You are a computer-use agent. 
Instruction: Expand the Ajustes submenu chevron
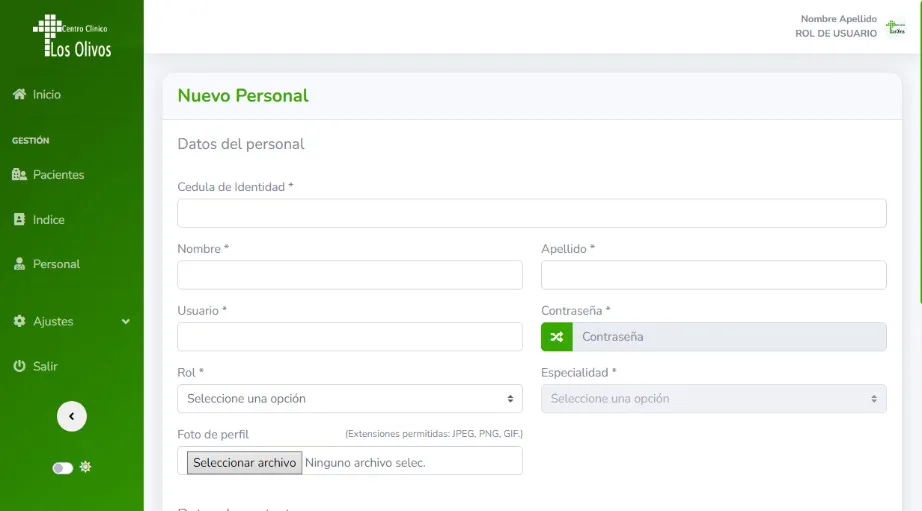(x=126, y=322)
